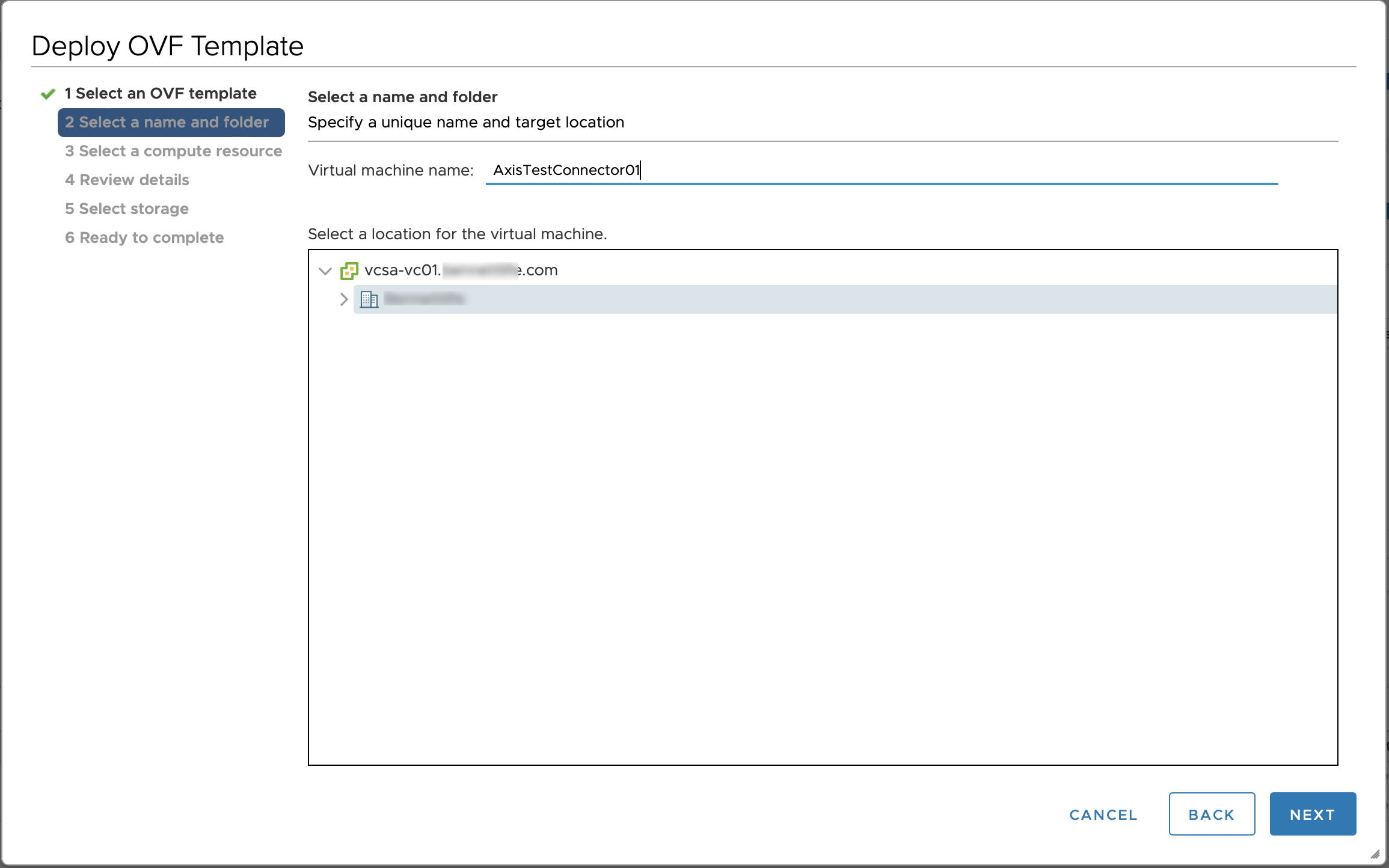Click the datacenter building icon

pyautogui.click(x=369, y=299)
